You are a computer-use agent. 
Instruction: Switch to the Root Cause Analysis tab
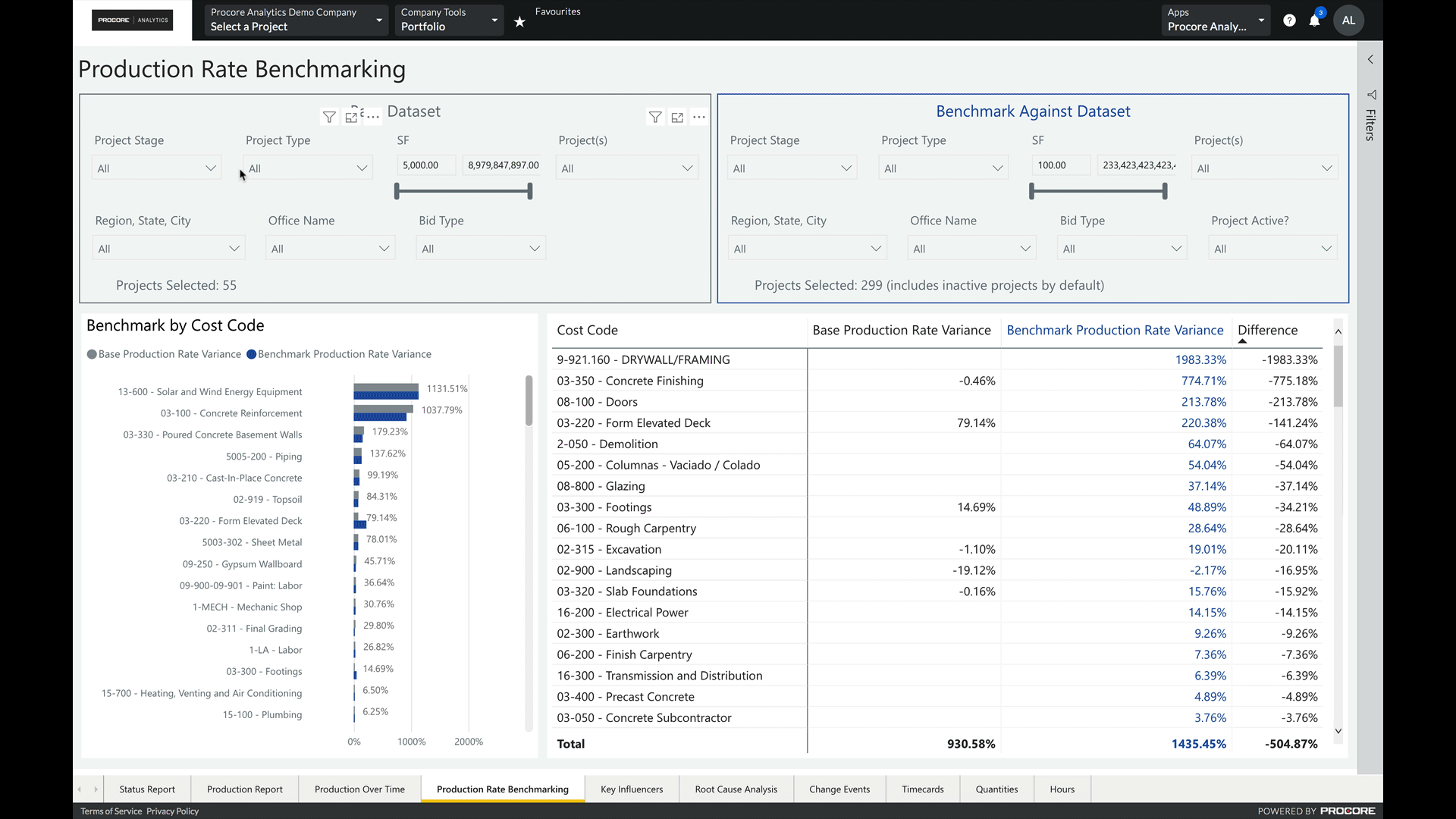point(736,789)
